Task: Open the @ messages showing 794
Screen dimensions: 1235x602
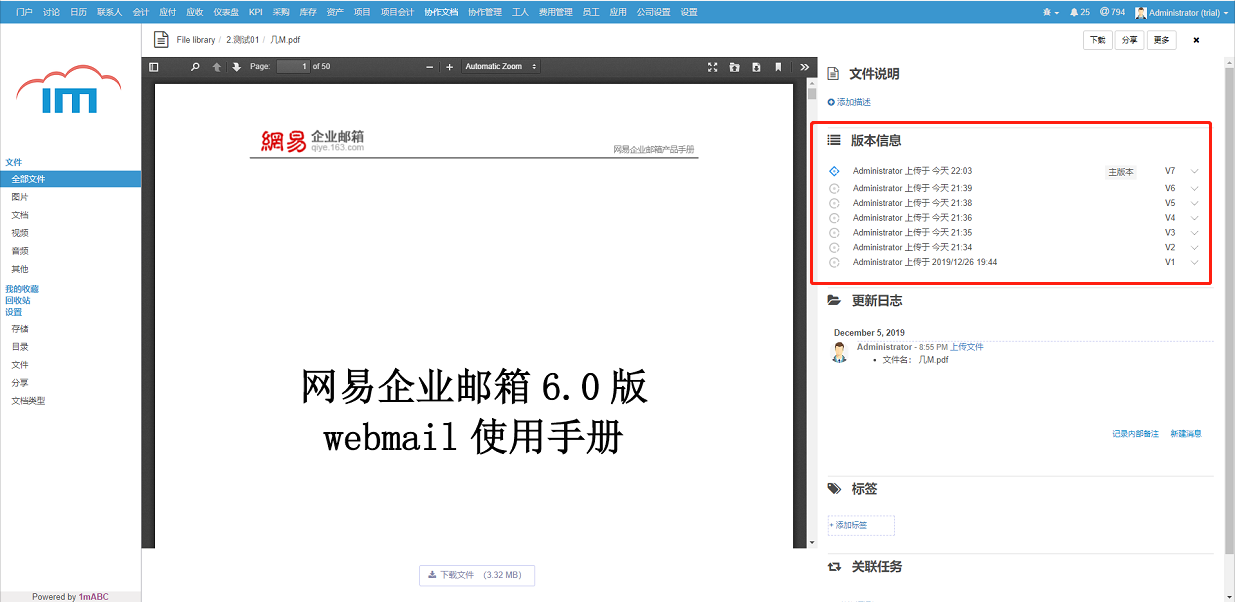Action: (1111, 12)
